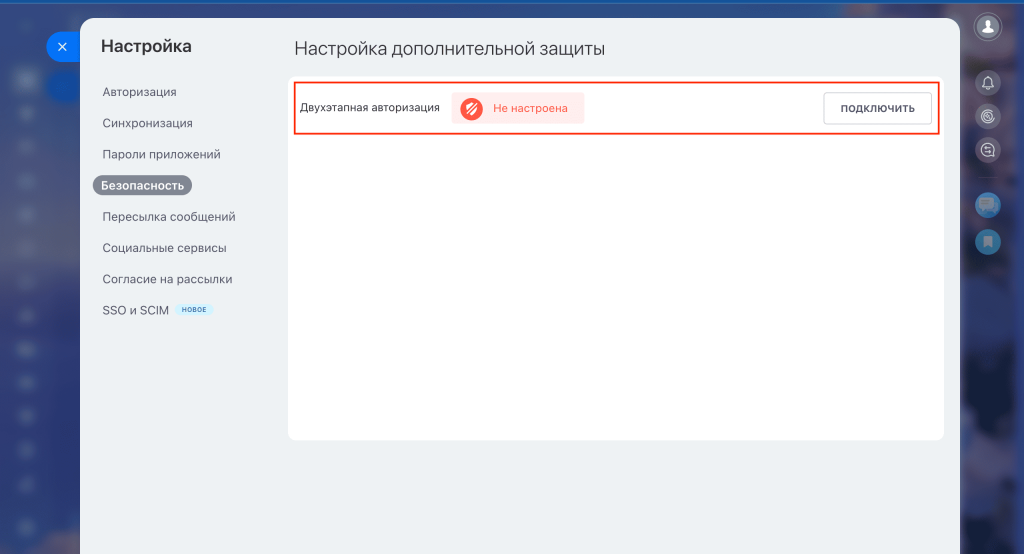Screen dimensions: 1024x554
Task: Open Социальные сервисы section
Action: coord(164,248)
